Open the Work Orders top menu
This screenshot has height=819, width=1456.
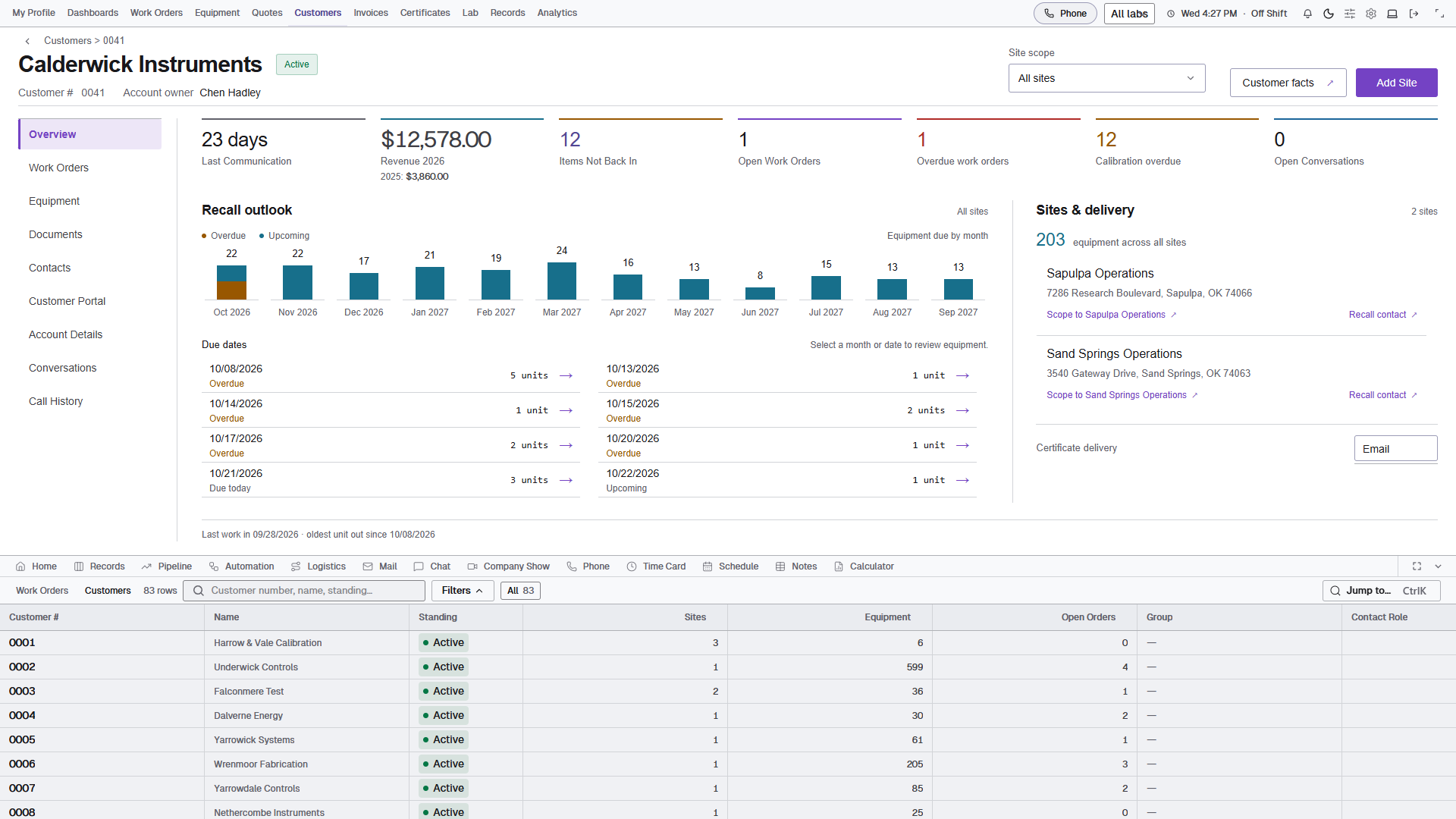pos(156,13)
